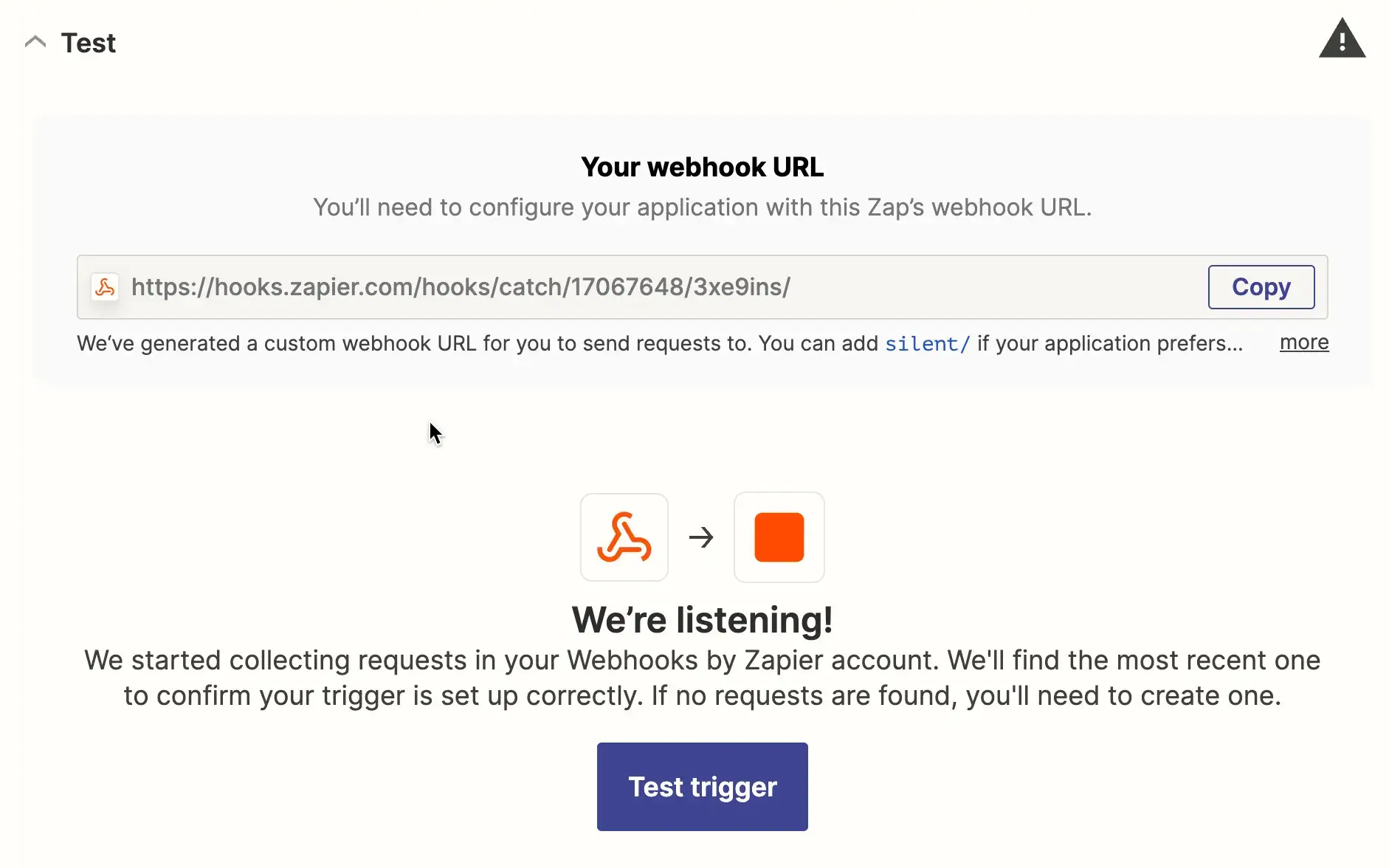
Task: Click the Test section heading
Action: pos(89,43)
